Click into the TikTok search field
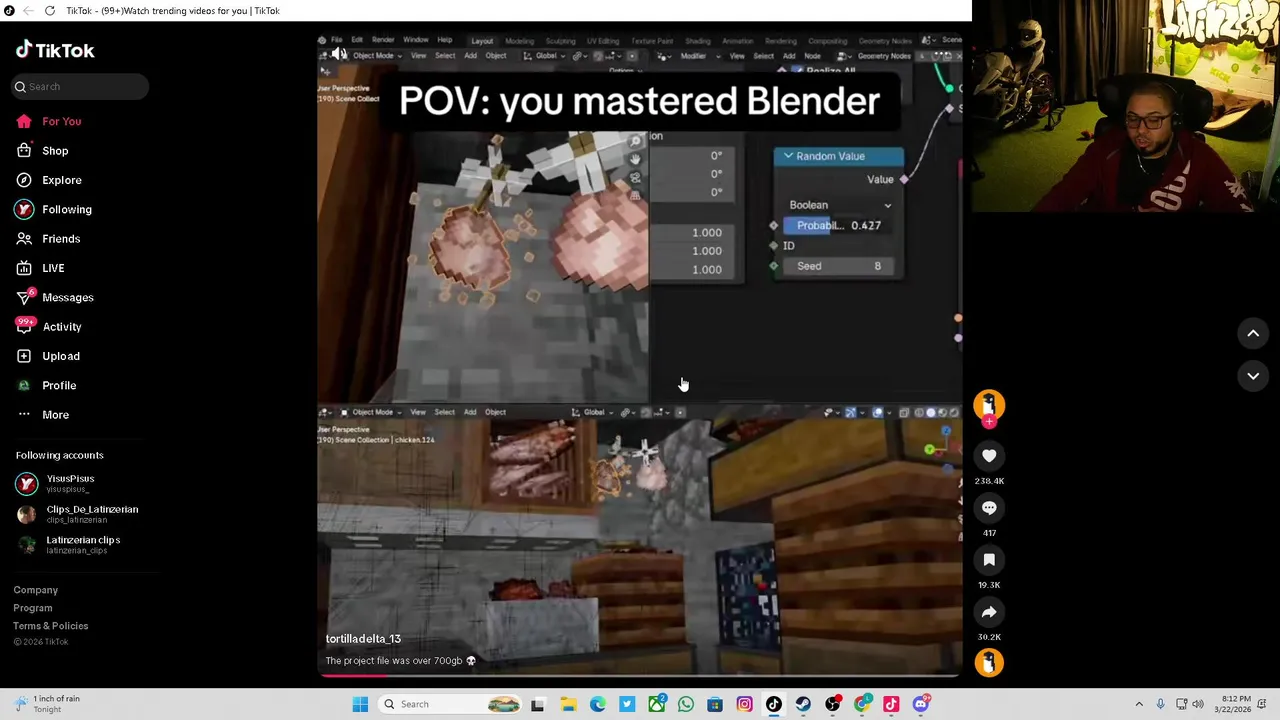The width and height of the screenshot is (1280, 720). point(81,87)
